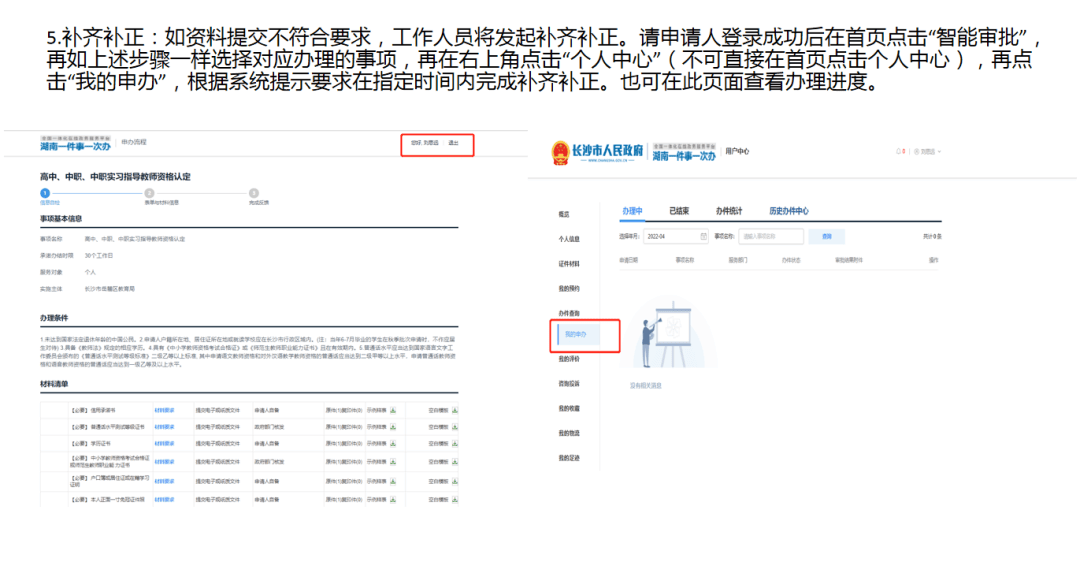Screen dimensions: 1080x562
Task: Open 材料要求 link for 普通话水平测试等级证书
Action: (164, 427)
